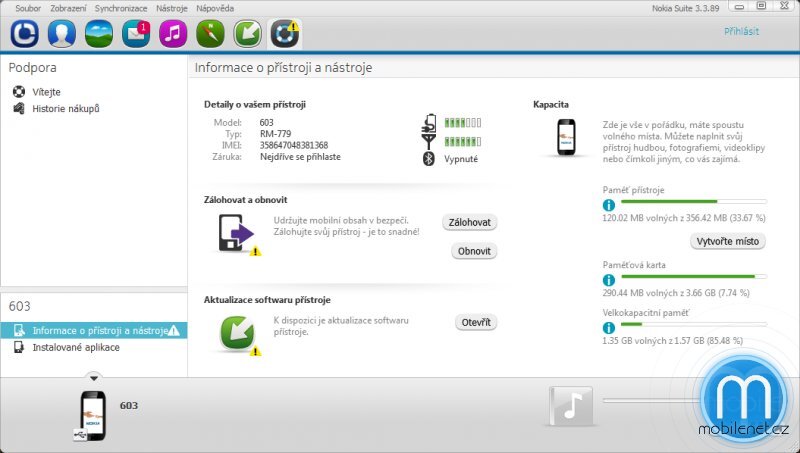This screenshot has width=800, height=453.
Task: Open the Maps compass icon
Action: (x=210, y=34)
